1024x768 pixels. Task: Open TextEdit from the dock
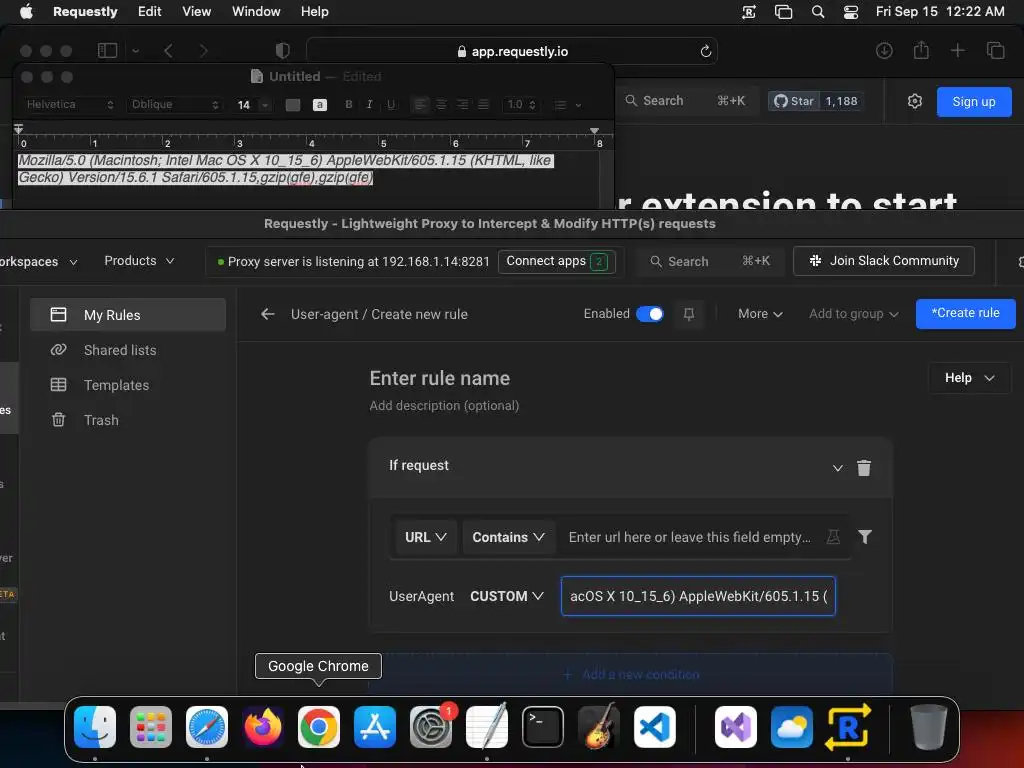tap(487, 727)
